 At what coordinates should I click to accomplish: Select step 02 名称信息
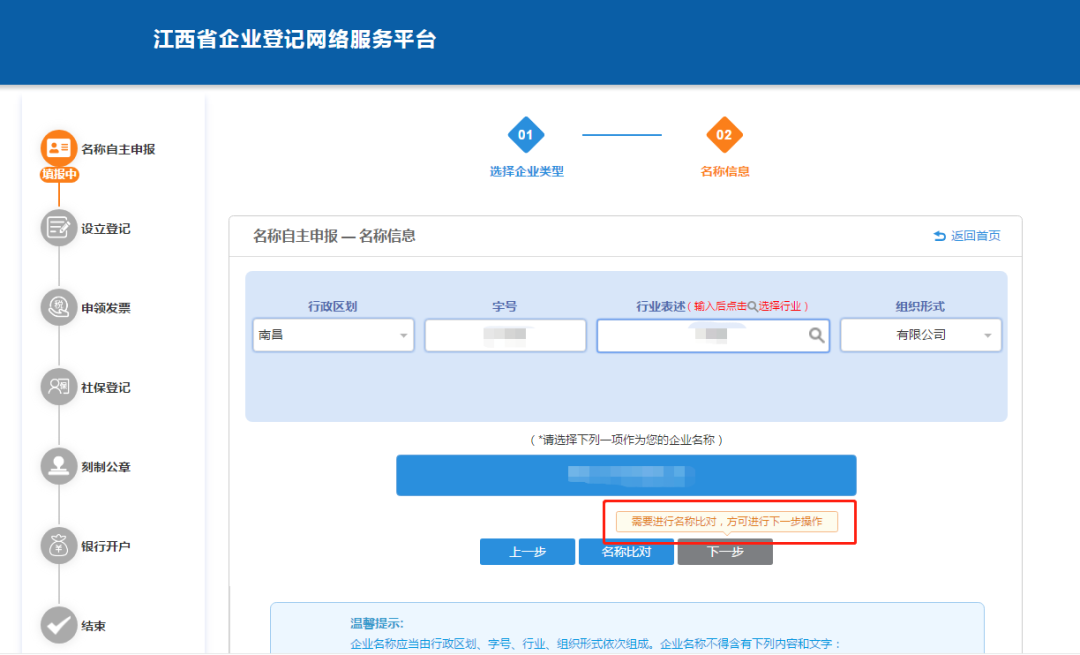coord(724,136)
